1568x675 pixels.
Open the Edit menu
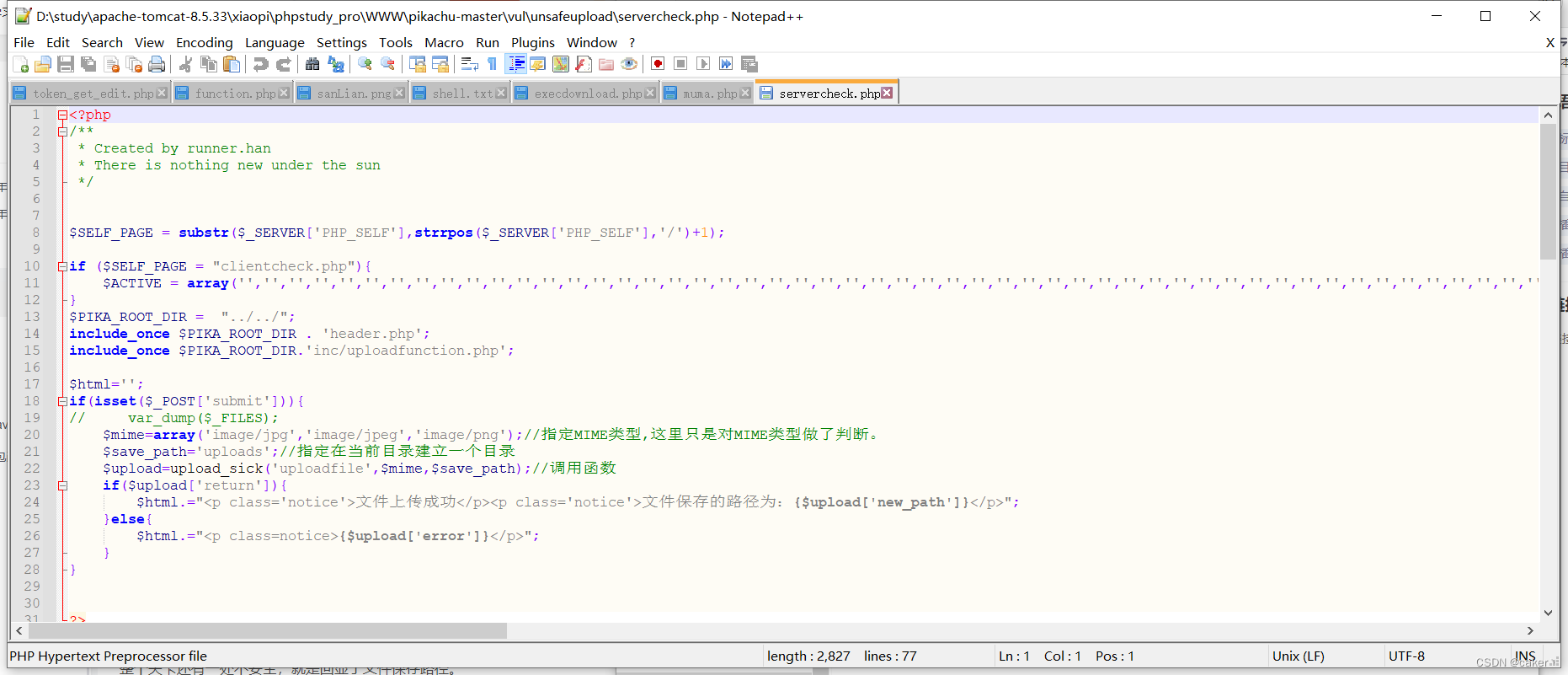(x=58, y=42)
